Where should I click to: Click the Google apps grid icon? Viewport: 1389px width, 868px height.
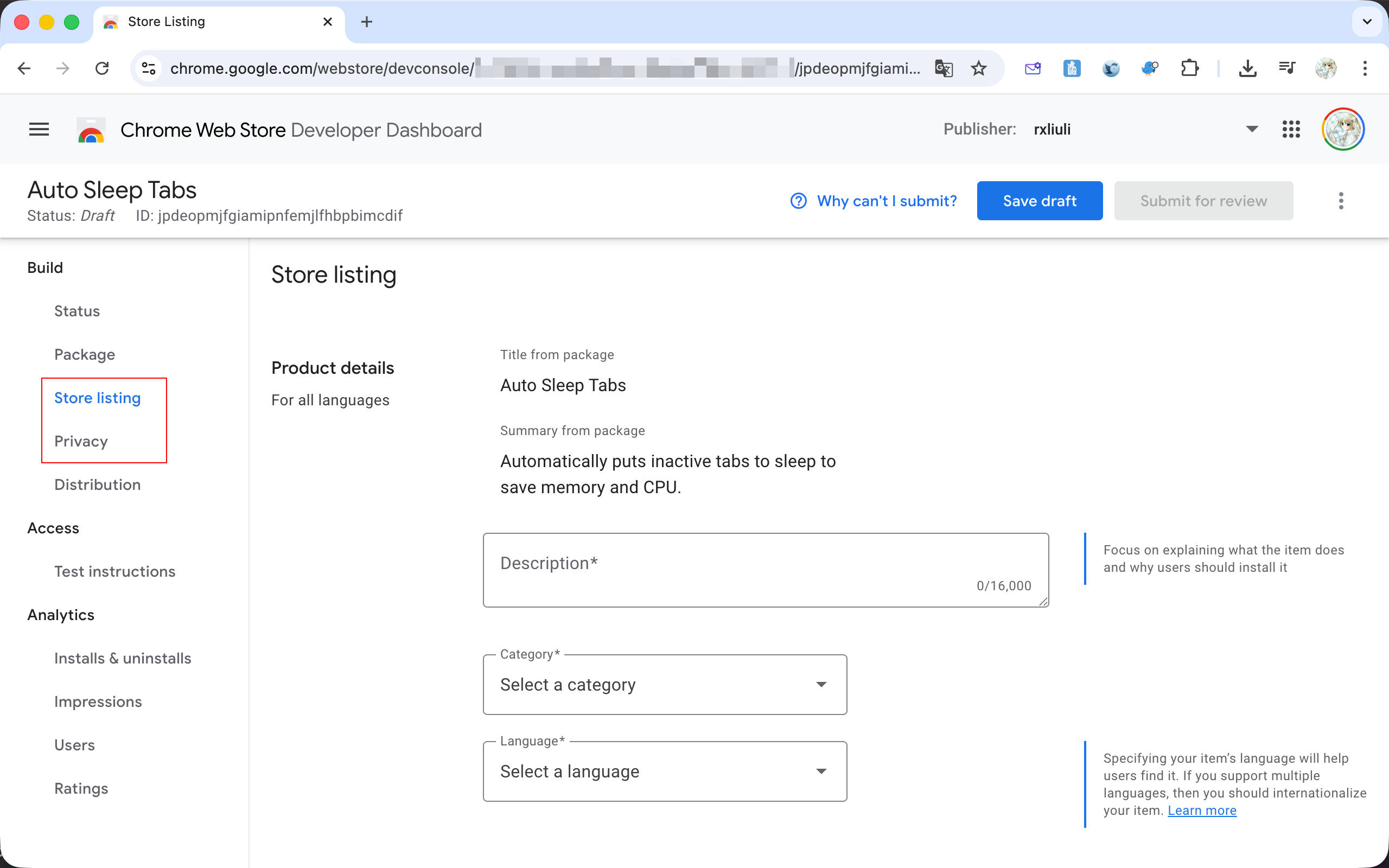point(1291,129)
